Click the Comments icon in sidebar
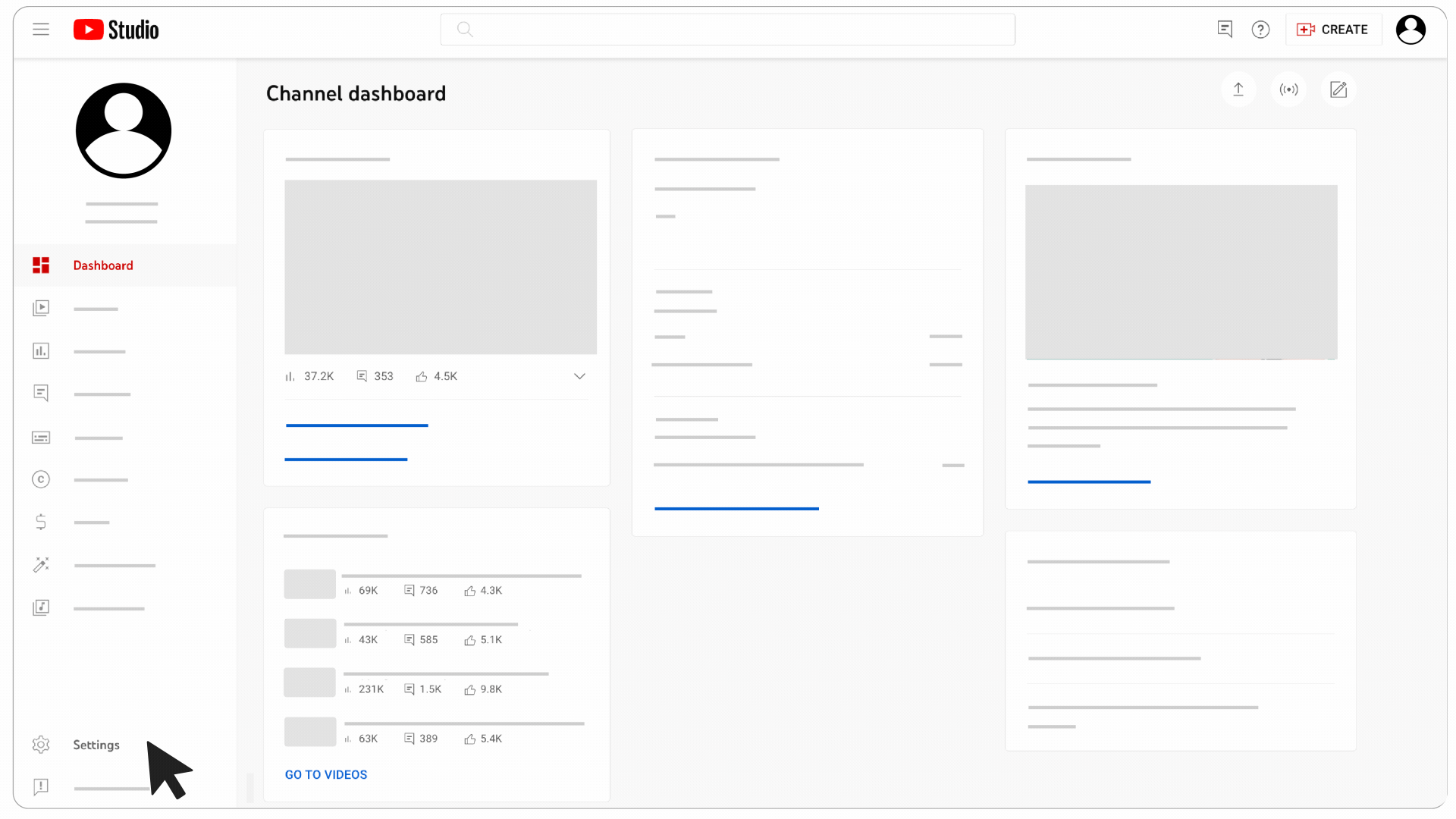Image resolution: width=1456 pixels, height=819 pixels. click(41, 393)
